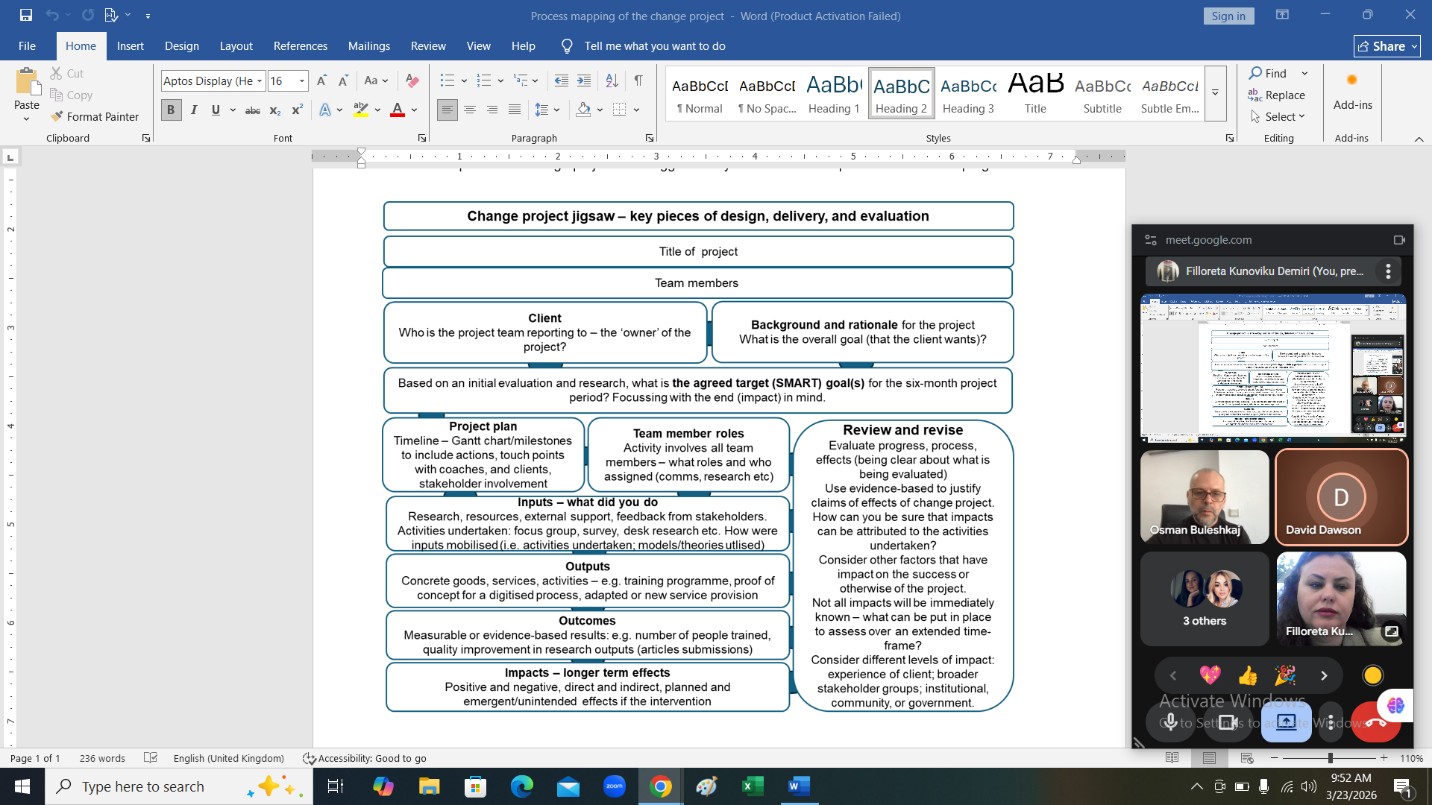Click the Share button
This screenshot has width=1432, height=805.
point(1387,46)
